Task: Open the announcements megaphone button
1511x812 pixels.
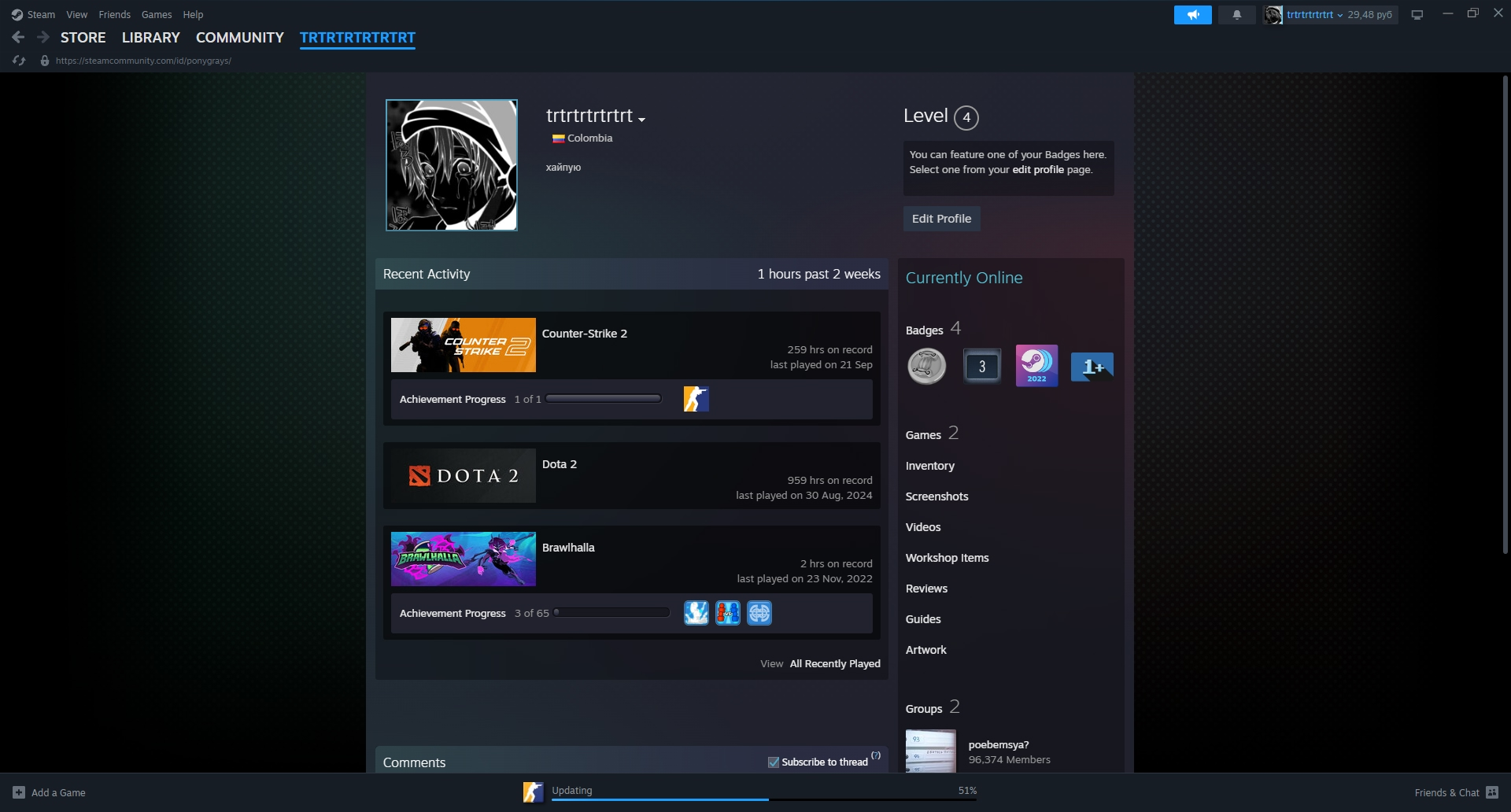Action: (1193, 15)
